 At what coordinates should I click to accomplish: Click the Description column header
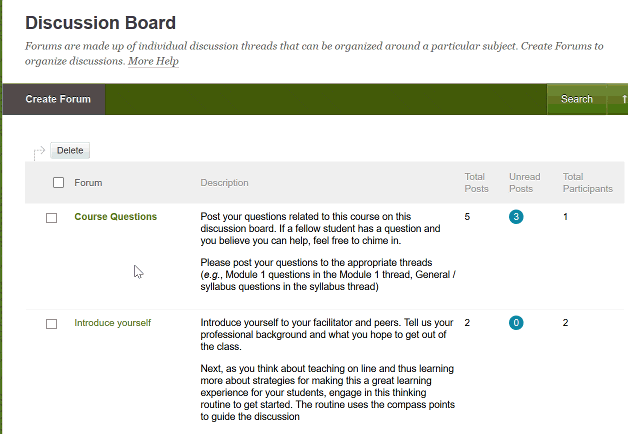224,183
